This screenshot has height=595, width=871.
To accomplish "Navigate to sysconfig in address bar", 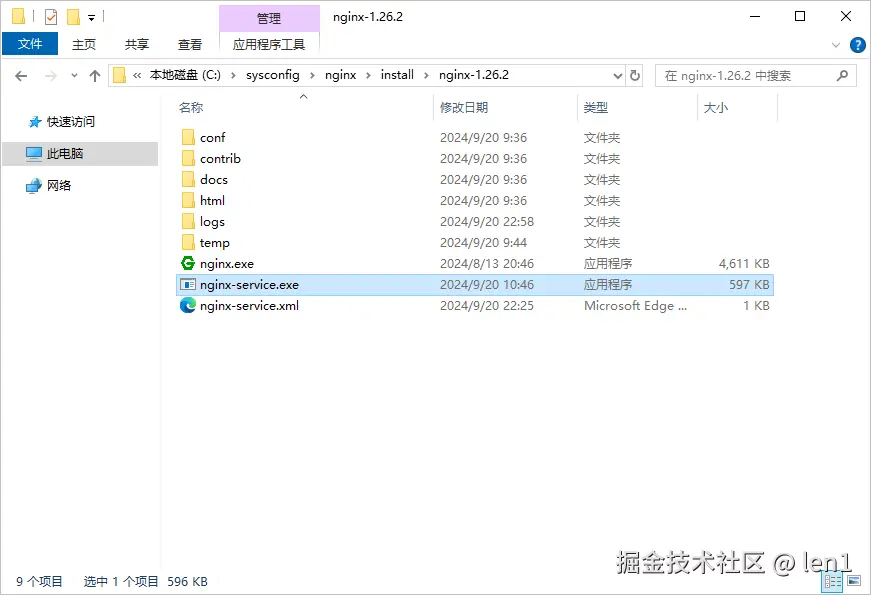I will point(273,75).
